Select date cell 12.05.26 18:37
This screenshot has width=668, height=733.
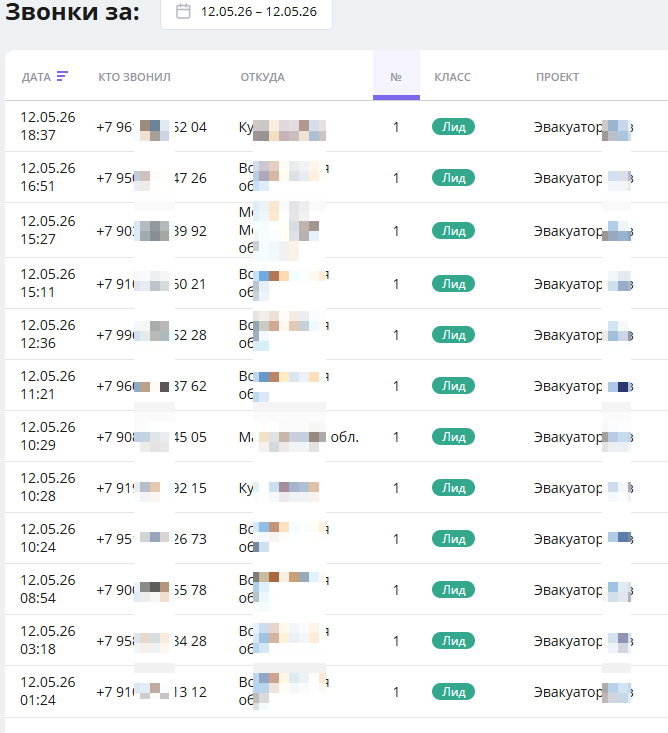[x=48, y=126]
